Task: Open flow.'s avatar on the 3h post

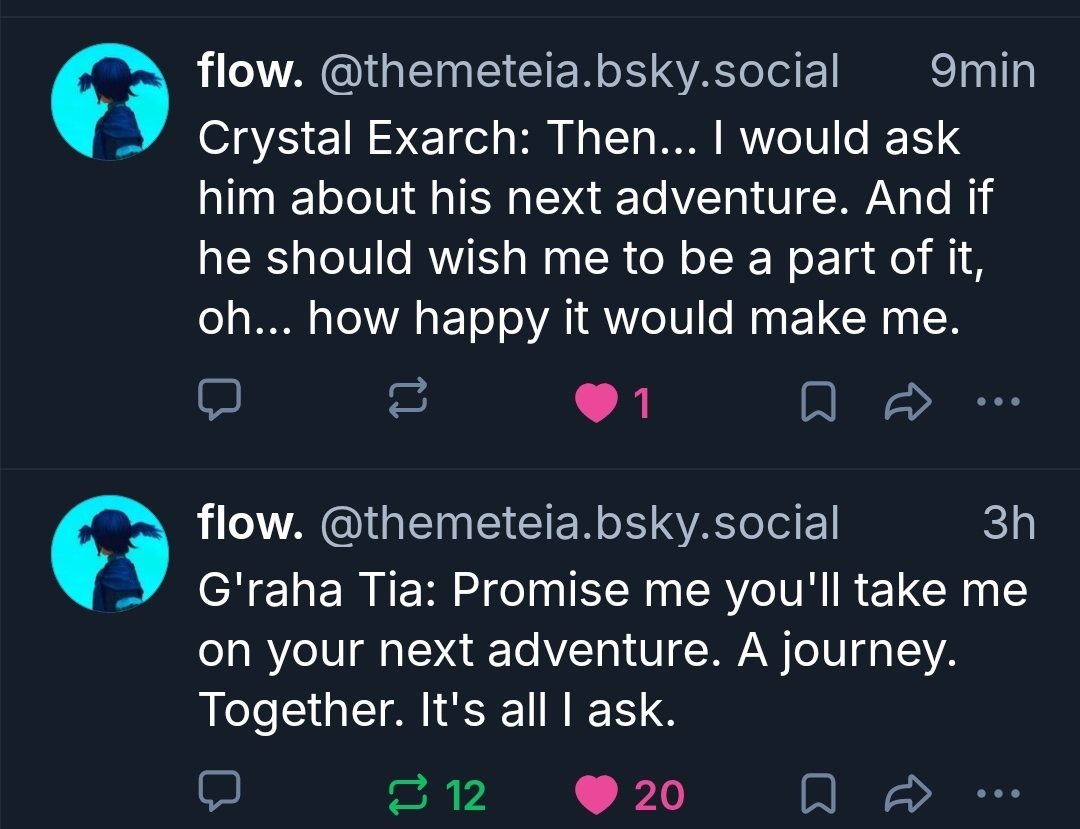Action: pos(107,553)
